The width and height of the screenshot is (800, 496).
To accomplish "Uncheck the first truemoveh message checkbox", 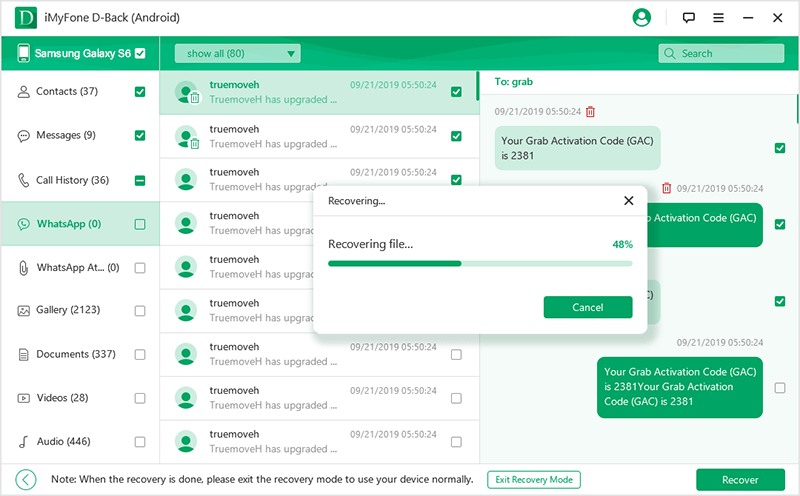I will [x=457, y=92].
